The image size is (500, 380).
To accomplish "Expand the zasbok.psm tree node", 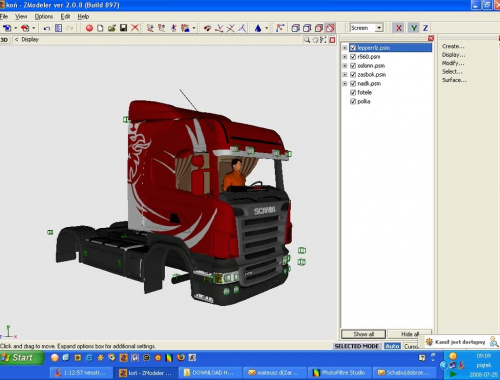I will (x=345, y=75).
